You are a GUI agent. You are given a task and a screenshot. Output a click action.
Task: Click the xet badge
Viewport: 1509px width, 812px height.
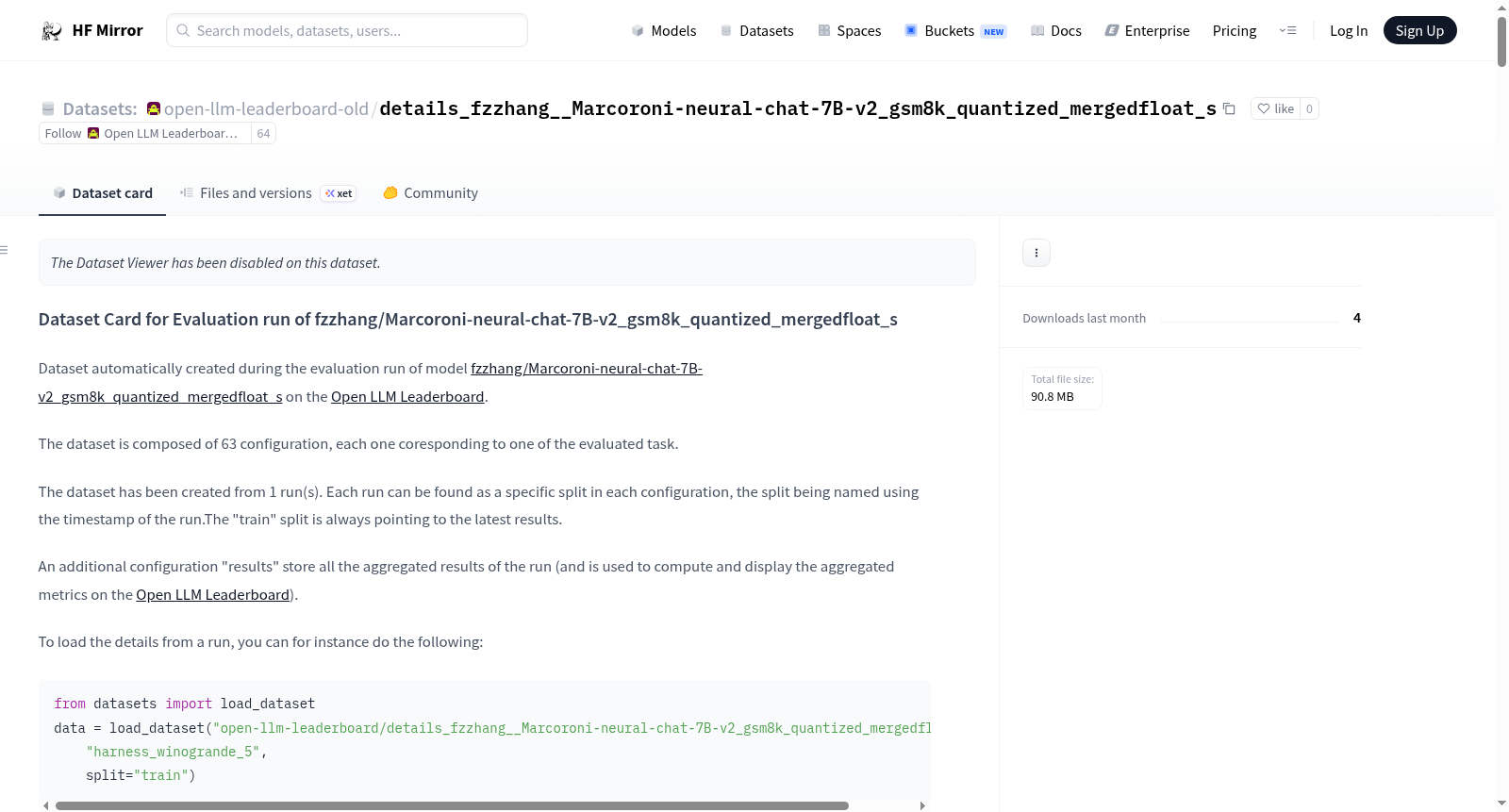339,193
